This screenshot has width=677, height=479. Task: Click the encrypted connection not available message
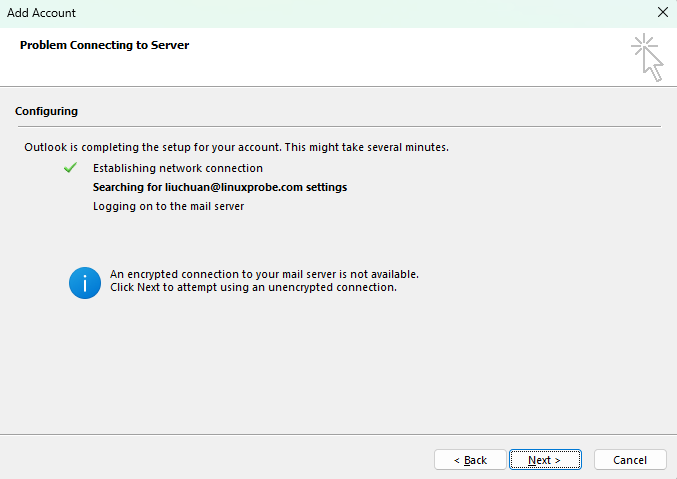pos(264,274)
